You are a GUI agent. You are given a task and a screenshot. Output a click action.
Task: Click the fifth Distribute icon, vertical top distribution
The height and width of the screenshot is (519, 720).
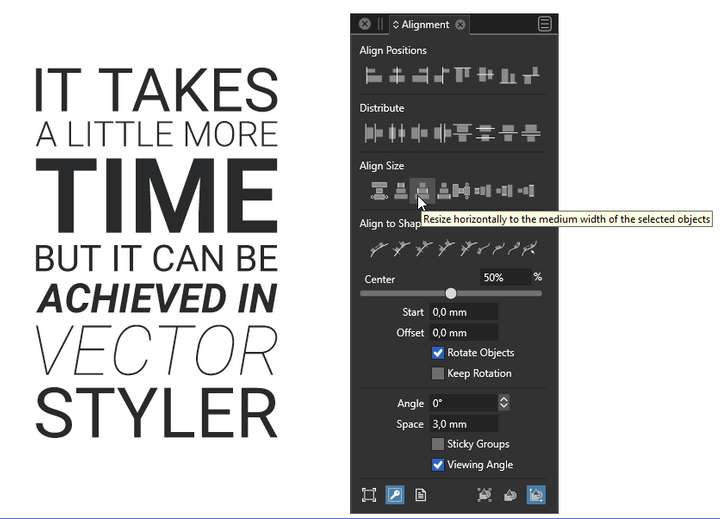tap(463, 133)
